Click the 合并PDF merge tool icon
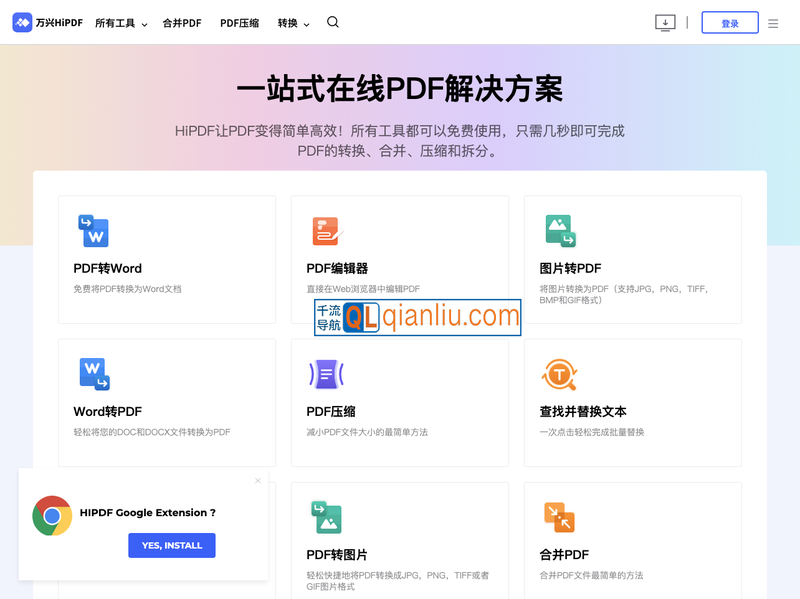 (558, 517)
